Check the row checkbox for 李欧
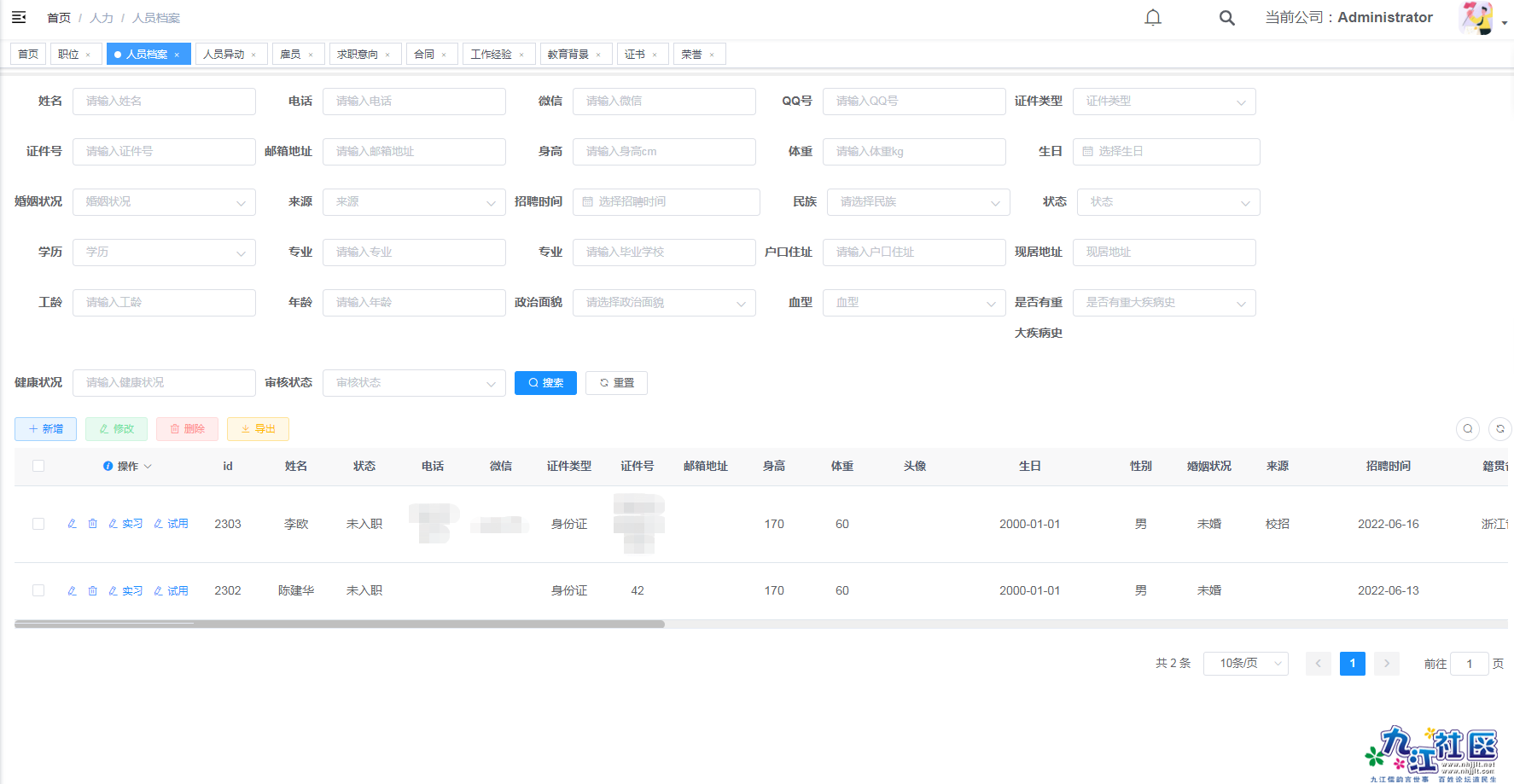 [38, 523]
